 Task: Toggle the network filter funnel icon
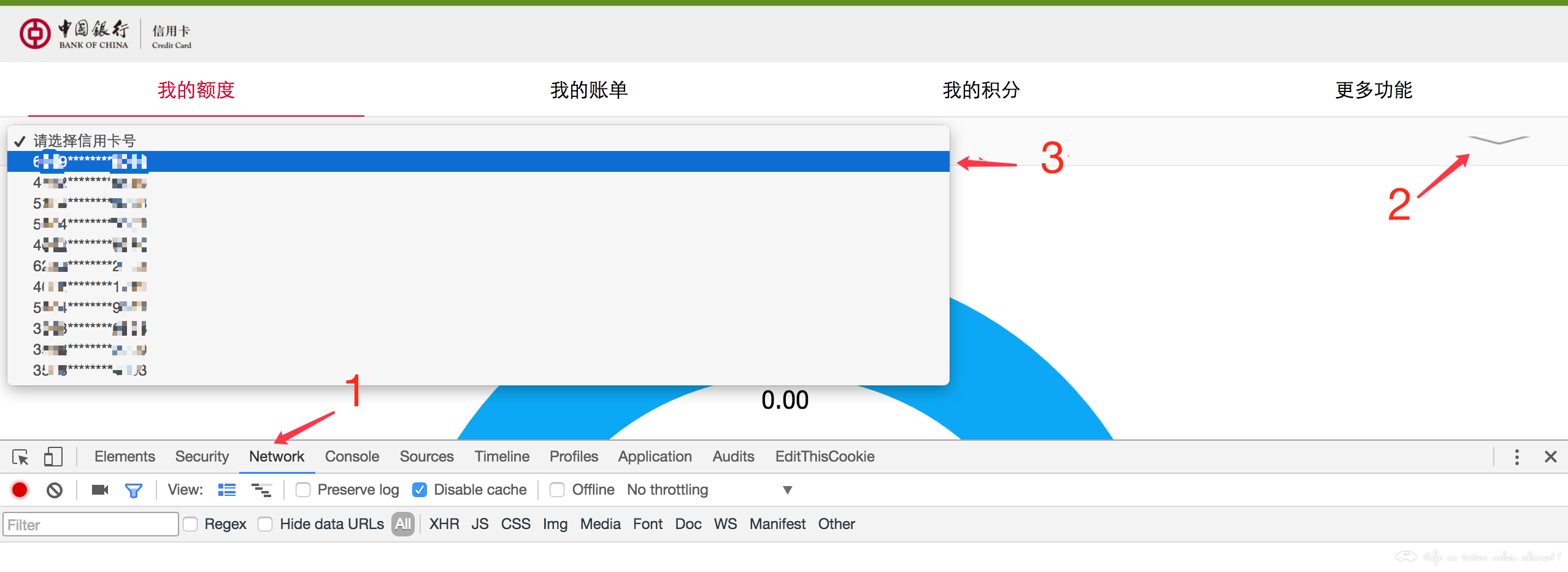134,490
